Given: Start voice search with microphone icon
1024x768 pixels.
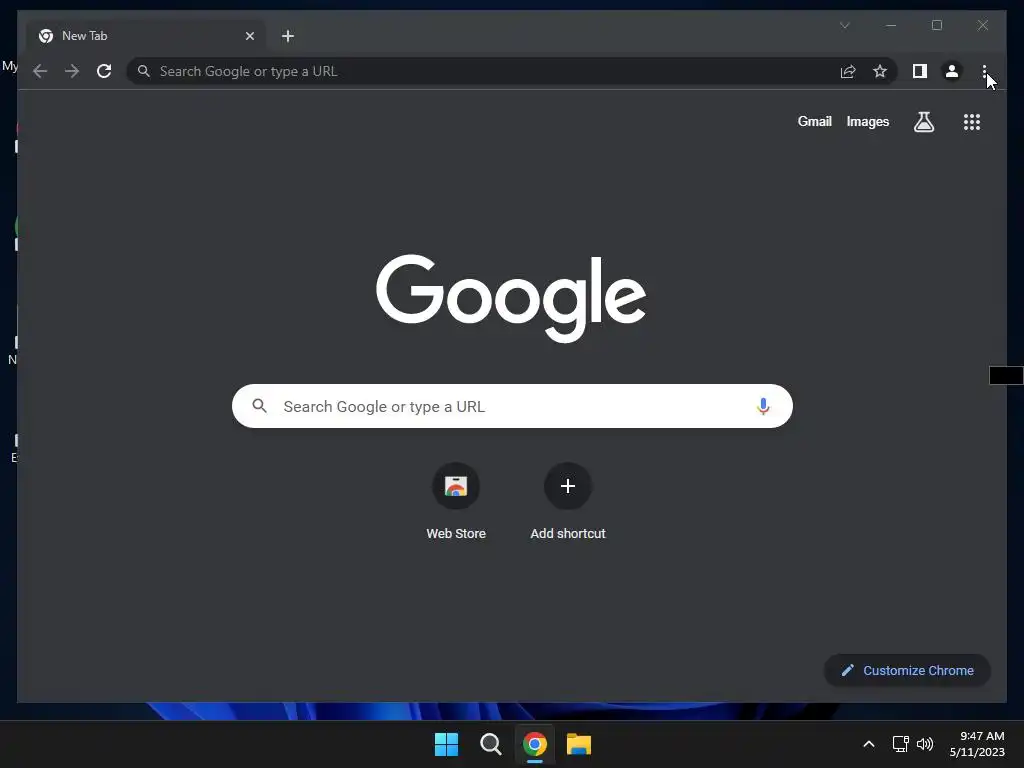Looking at the screenshot, I should (763, 406).
